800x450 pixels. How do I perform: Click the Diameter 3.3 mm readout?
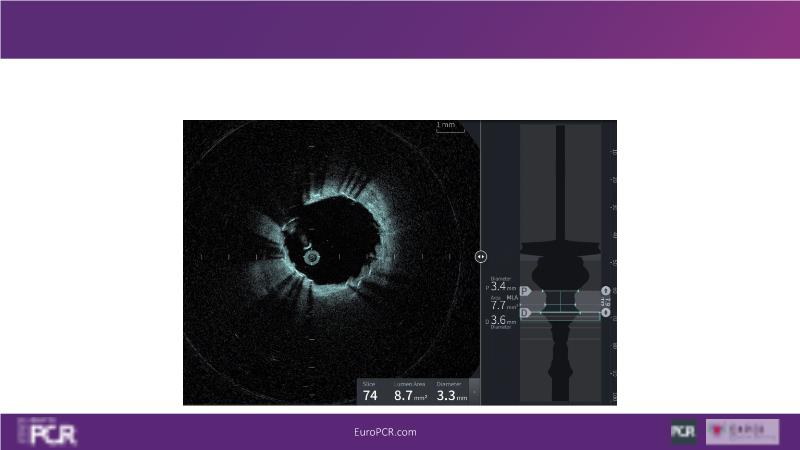pos(452,395)
